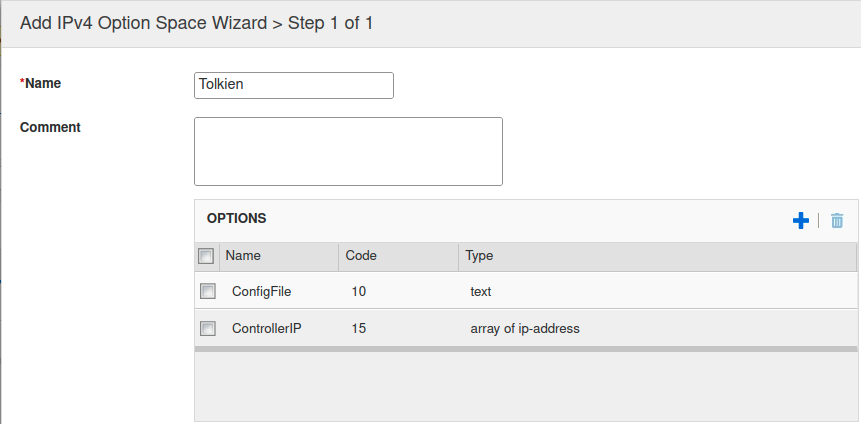Check the ControllerIP row checkbox

[x=208, y=328]
